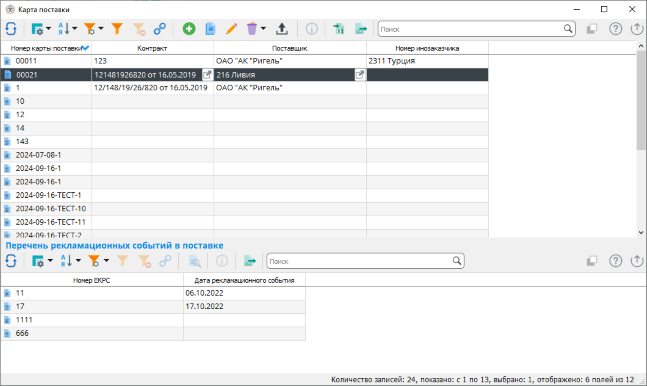Expand table settings arrow in рекламационных событий toolbar
The image size is (647, 386).
tap(50, 261)
